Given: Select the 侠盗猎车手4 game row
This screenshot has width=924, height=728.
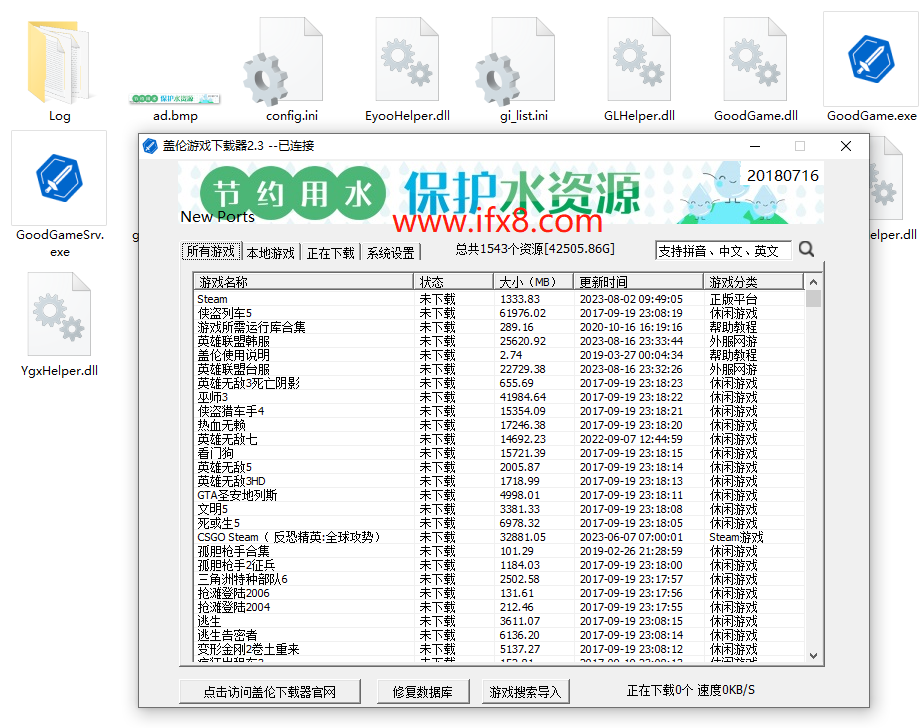Looking at the screenshot, I should pos(499,411).
